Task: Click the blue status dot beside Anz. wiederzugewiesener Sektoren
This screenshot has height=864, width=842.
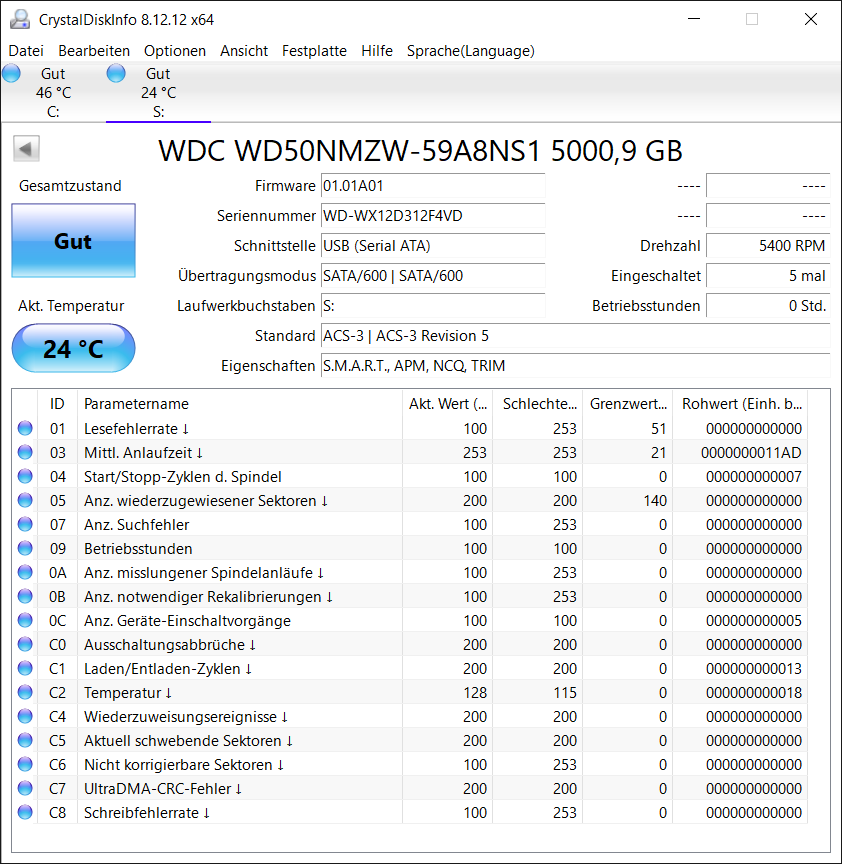Action: point(22,500)
